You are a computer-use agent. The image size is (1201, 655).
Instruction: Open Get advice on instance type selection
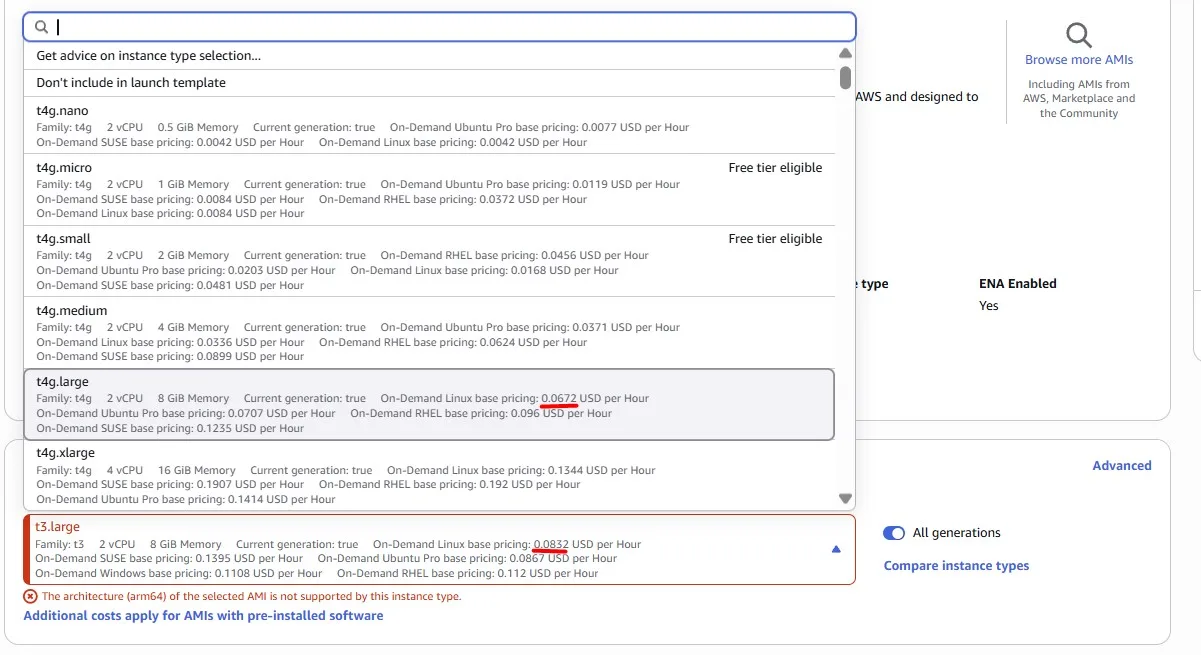click(x=149, y=56)
